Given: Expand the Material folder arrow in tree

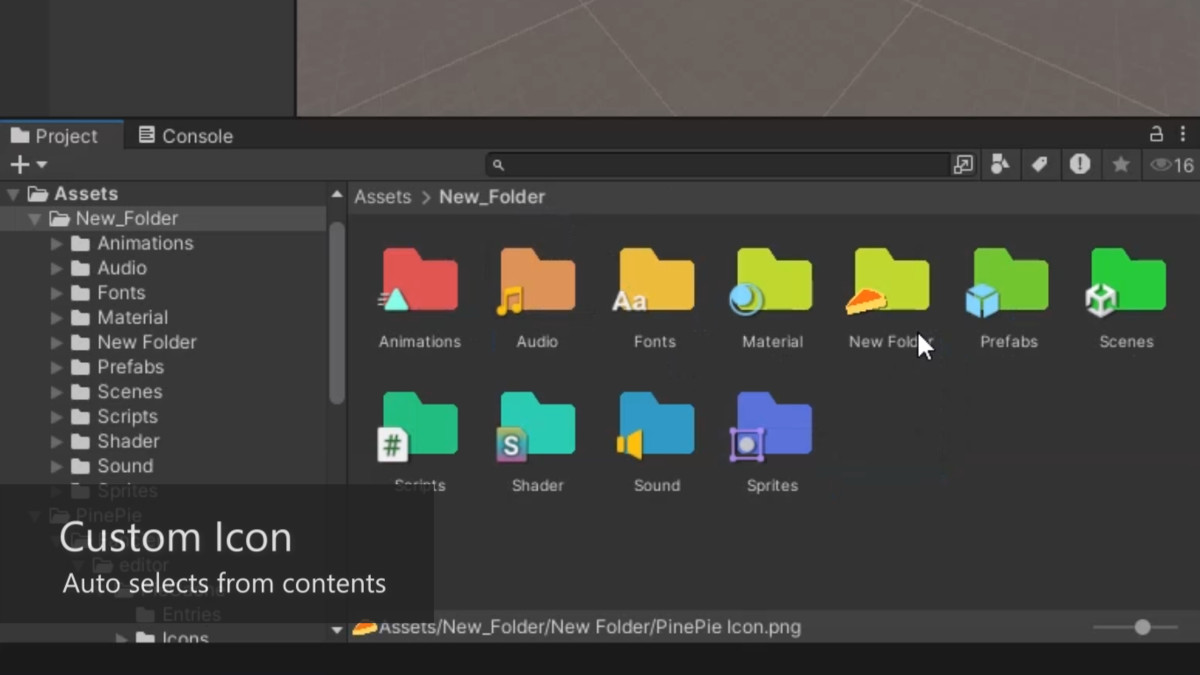Looking at the screenshot, I should pos(57,318).
